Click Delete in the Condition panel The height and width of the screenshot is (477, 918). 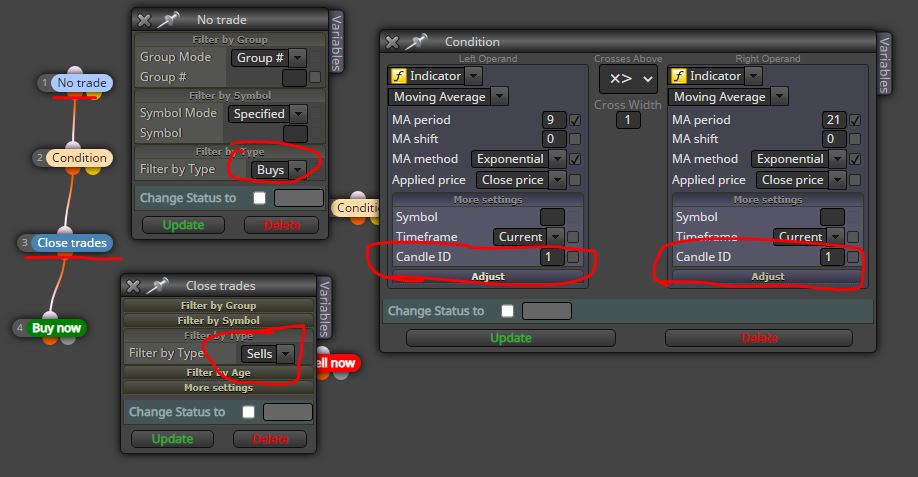click(x=759, y=338)
